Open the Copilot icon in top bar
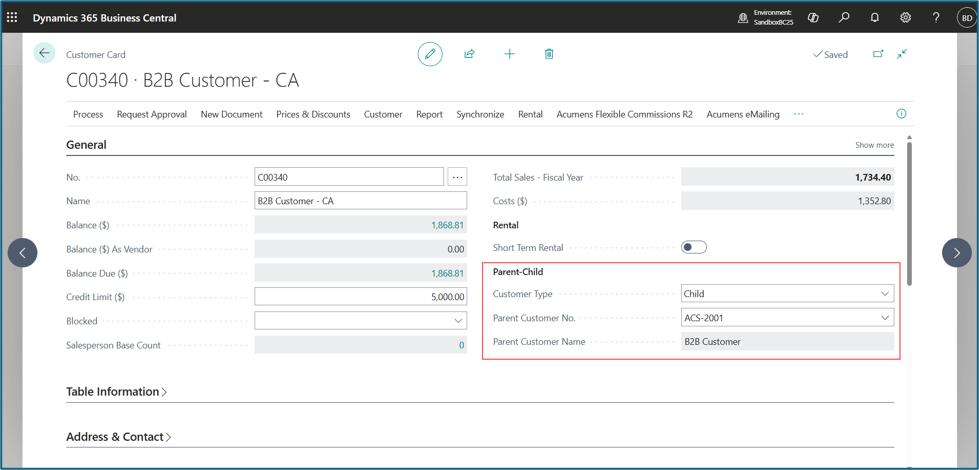 coord(813,18)
